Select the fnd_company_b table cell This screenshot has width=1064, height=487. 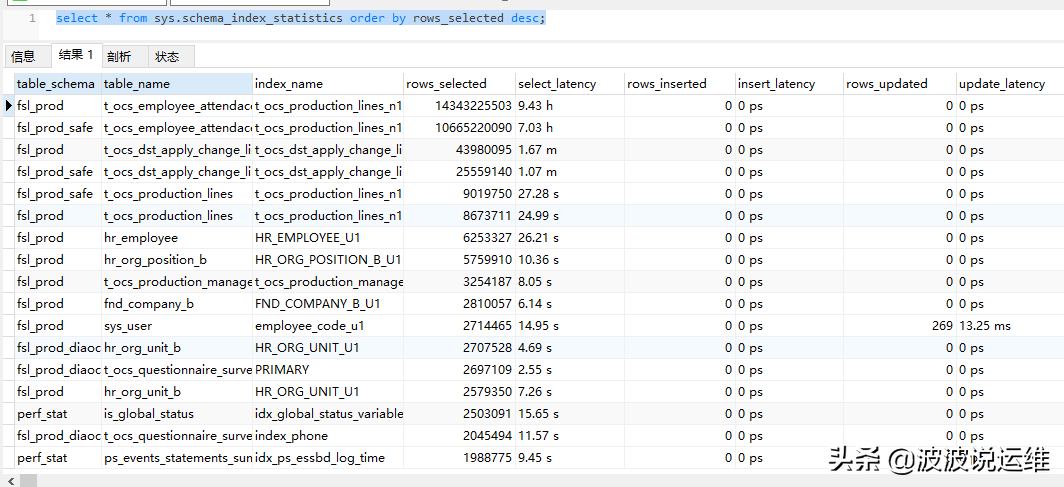[x=177, y=304]
